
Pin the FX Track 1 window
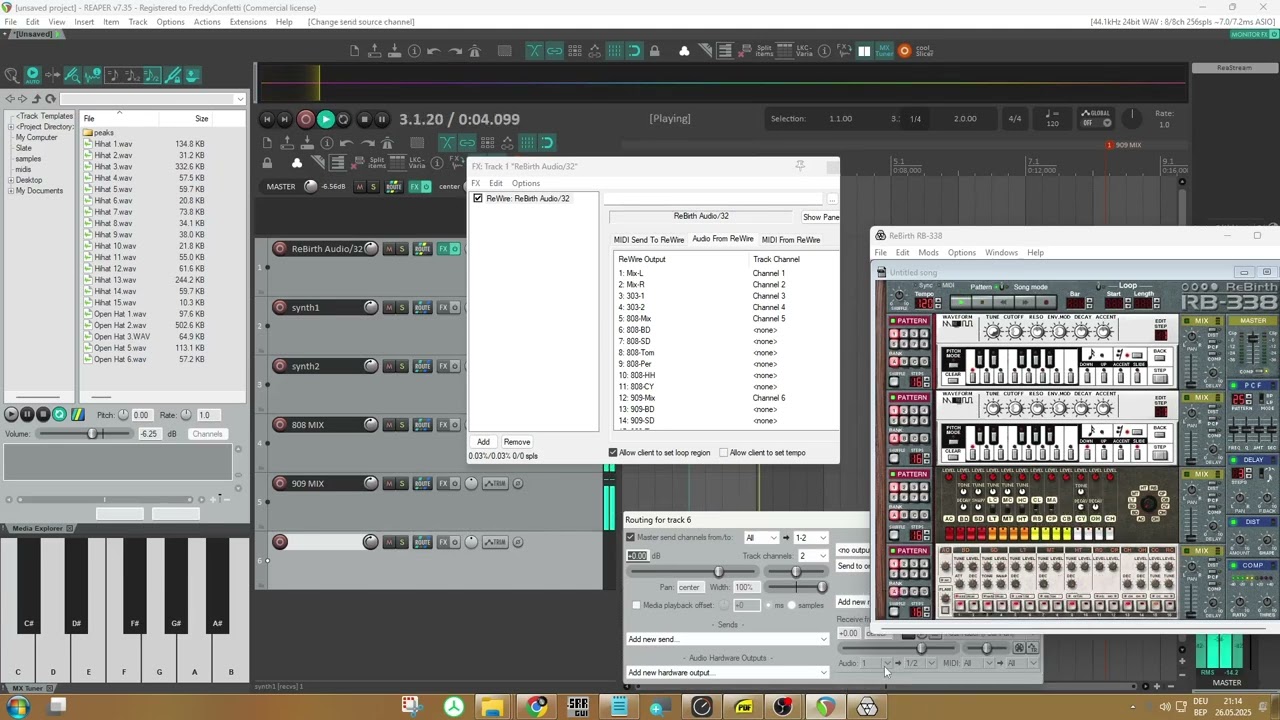point(800,166)
